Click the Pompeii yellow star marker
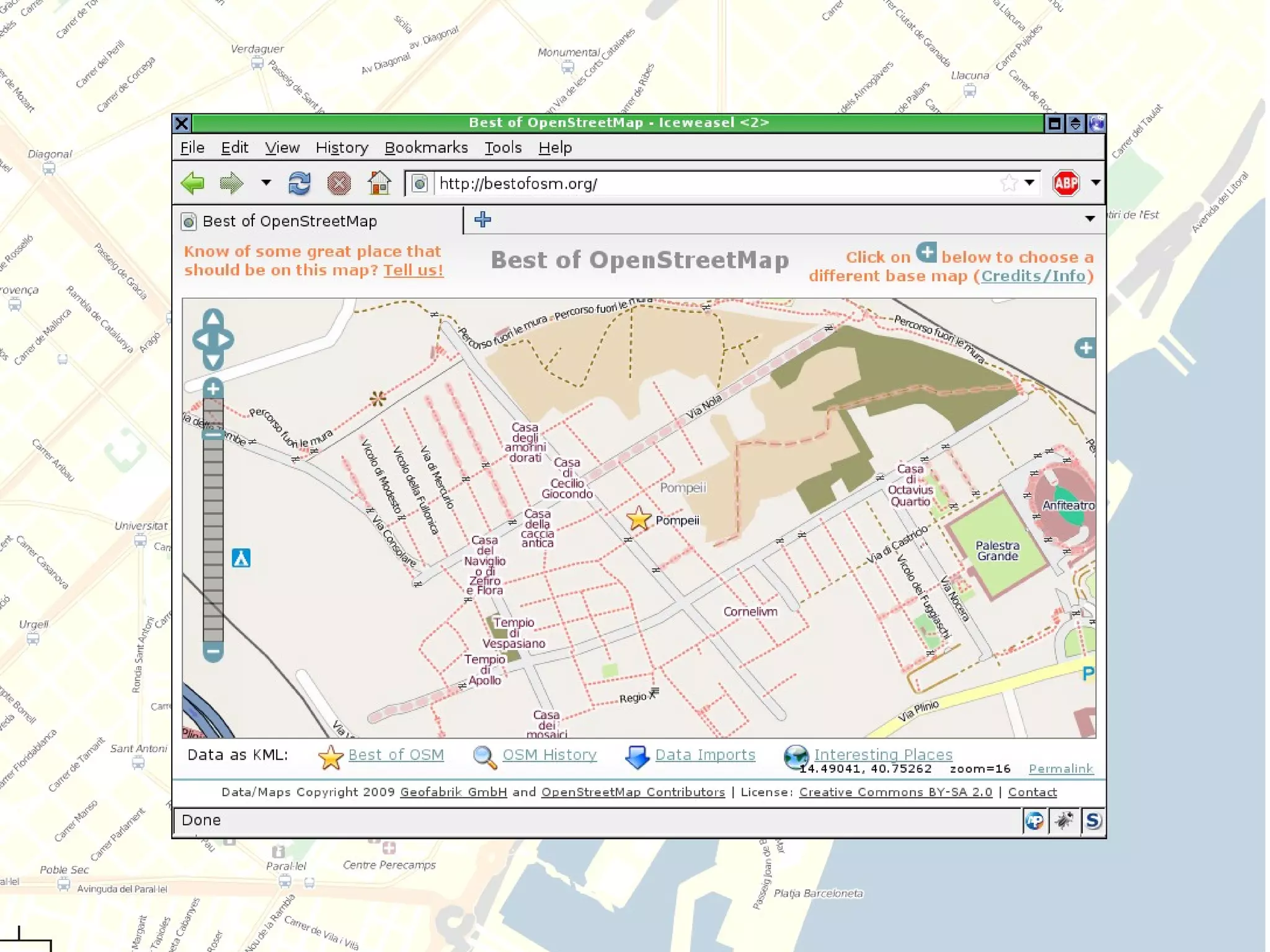 (x=639, y=518)
